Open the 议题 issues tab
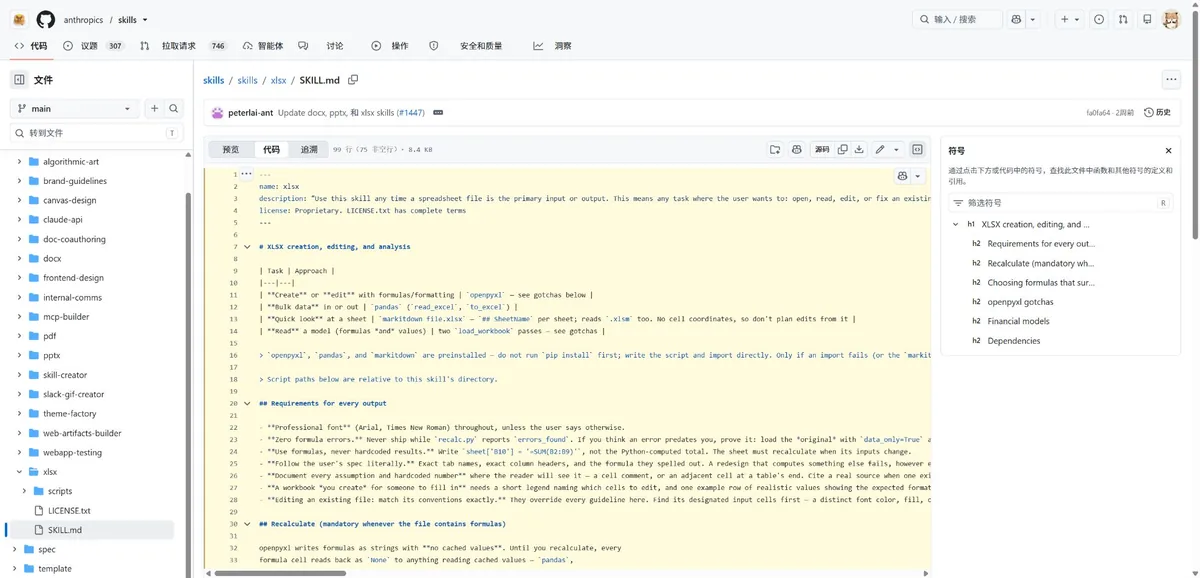Screen dimensions: 1200x578 (x=93, y=46)
